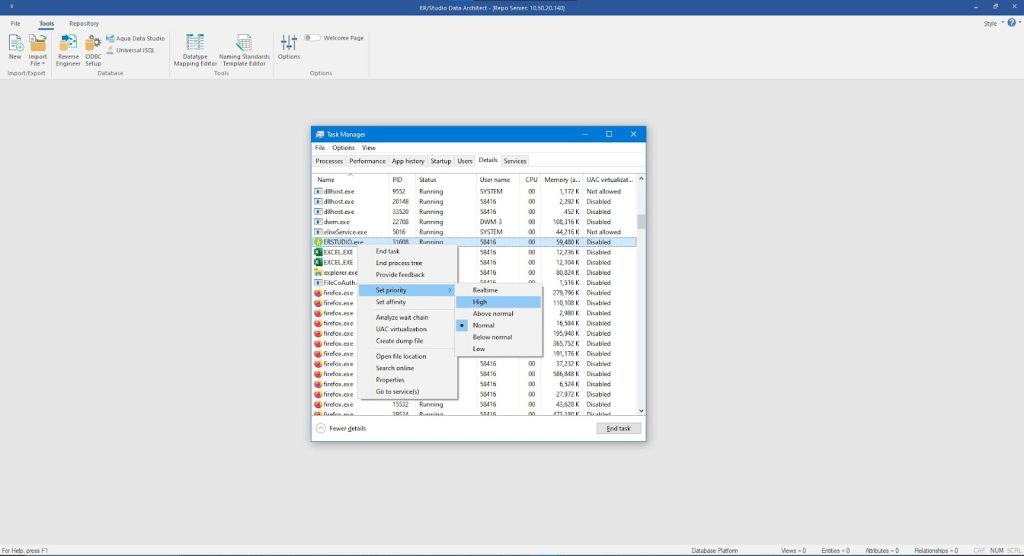
Task: Switch to the Performance tab
Action: click(x=367, y=161)
